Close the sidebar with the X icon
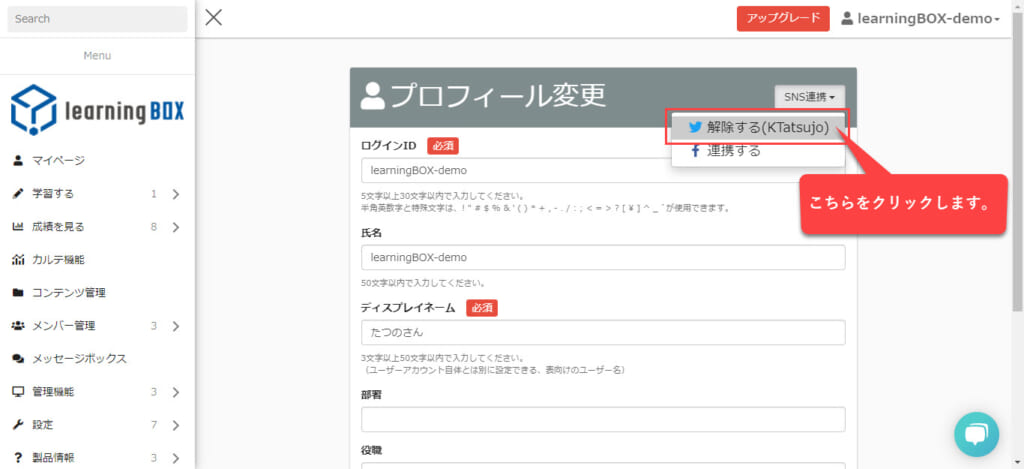This screenshot has width=1024, height=469. click(x=213, y=17)
